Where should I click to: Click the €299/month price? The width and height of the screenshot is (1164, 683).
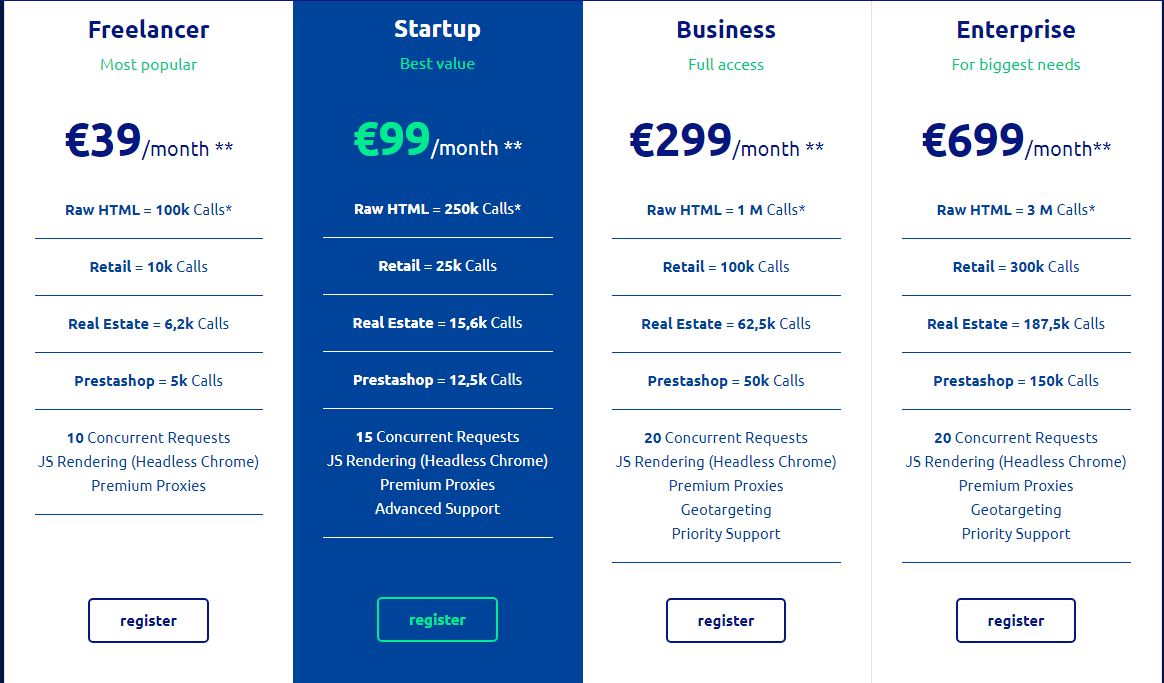[726, 140]
